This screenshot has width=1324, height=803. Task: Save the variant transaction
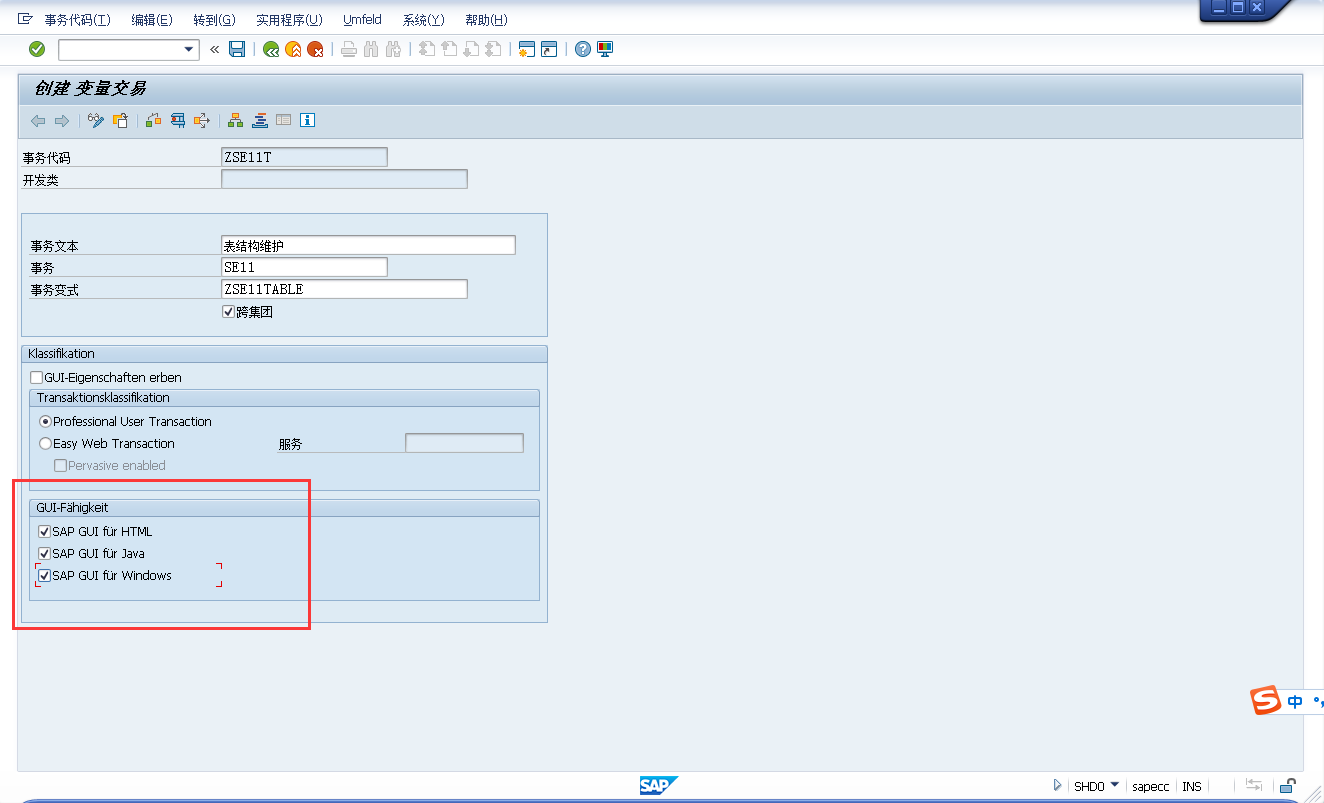(237, 48)
